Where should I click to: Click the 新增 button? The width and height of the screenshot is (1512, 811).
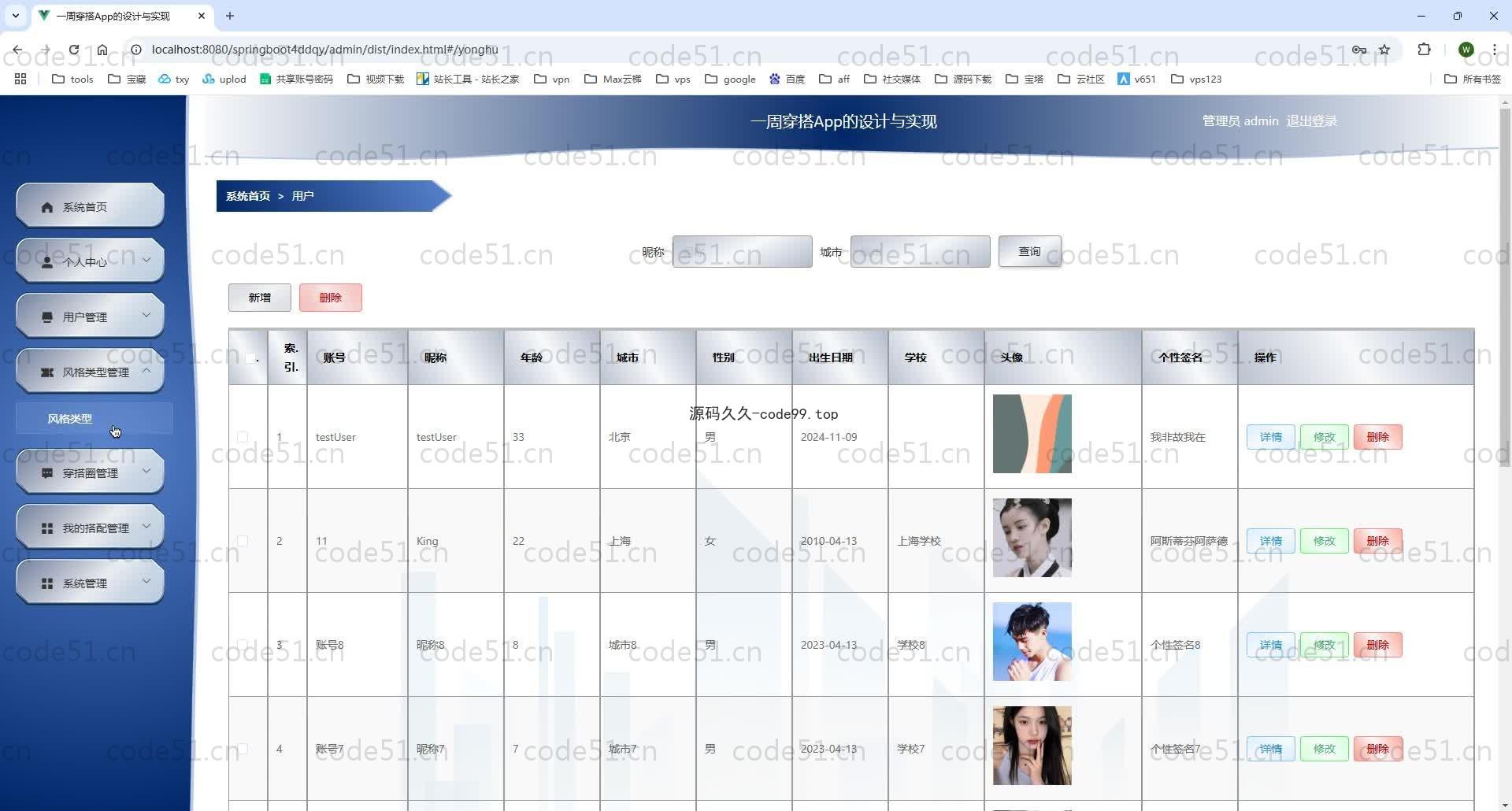[259, 298]
